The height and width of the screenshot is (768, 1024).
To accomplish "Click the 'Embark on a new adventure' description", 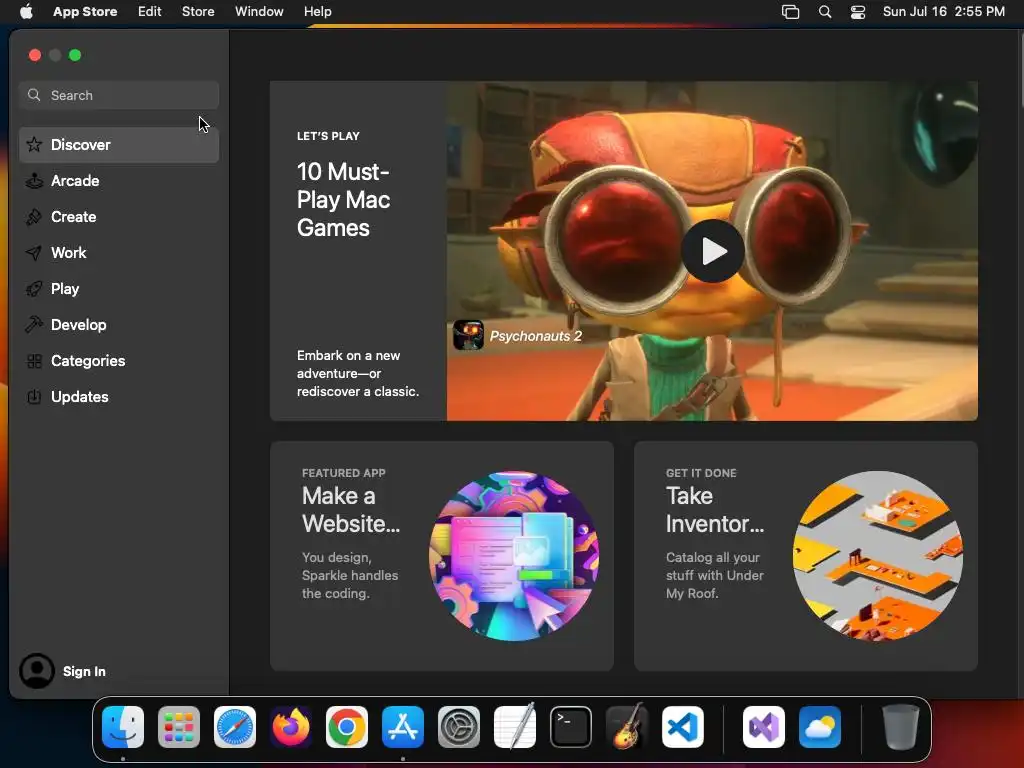I will tap(358, 374).
